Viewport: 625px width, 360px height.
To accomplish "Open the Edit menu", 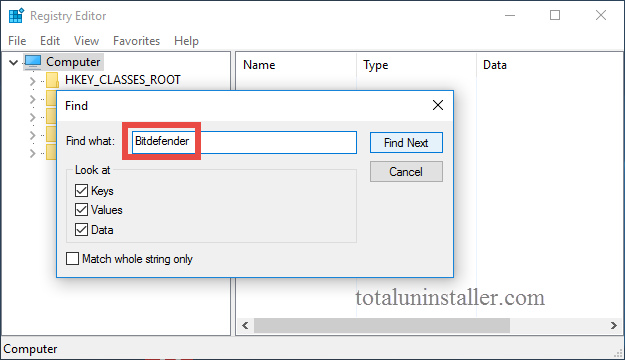I will coord(50,41).
